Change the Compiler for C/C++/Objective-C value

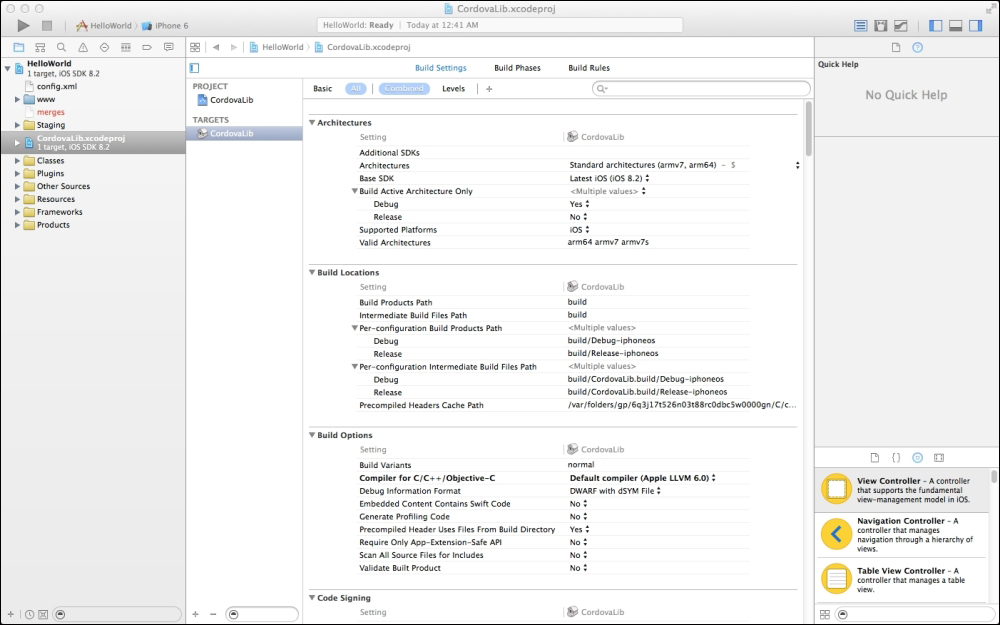point(642,478)
